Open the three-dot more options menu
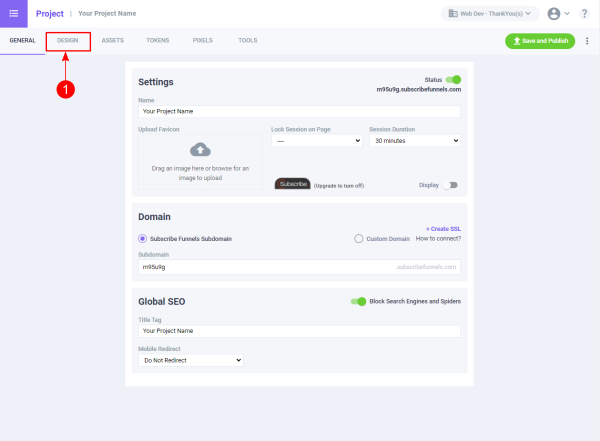The width and height of the screenshot is (600, 441). point(587,41)
